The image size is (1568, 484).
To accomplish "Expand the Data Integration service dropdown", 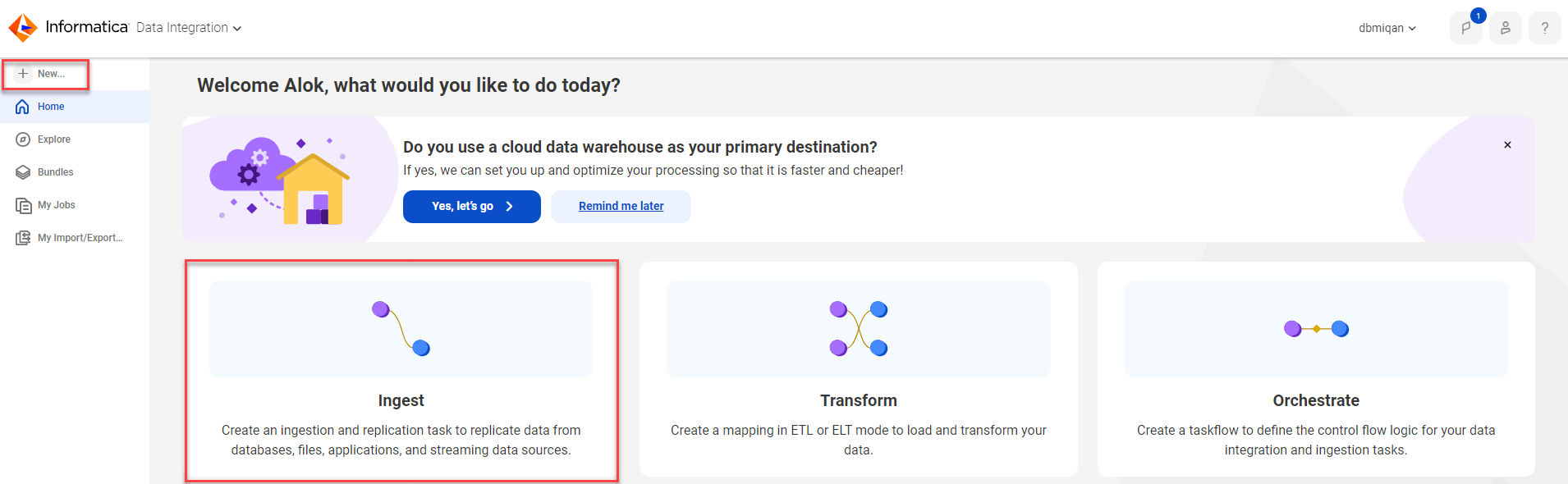I will 189,28.
